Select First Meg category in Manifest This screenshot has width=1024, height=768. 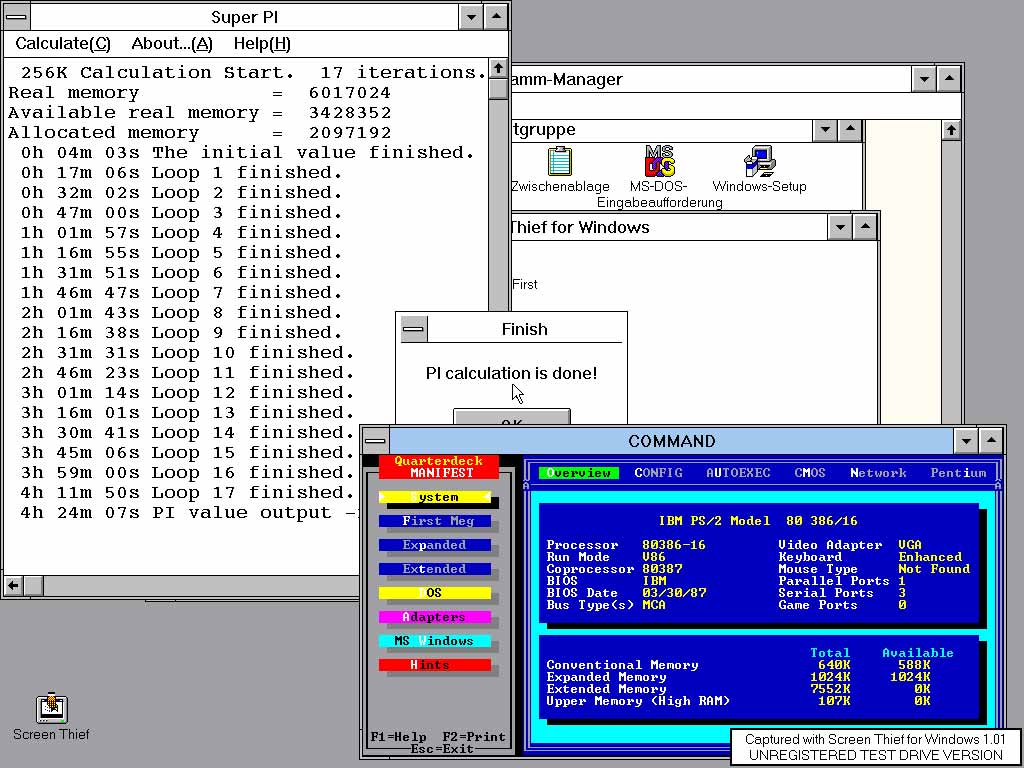435,521
